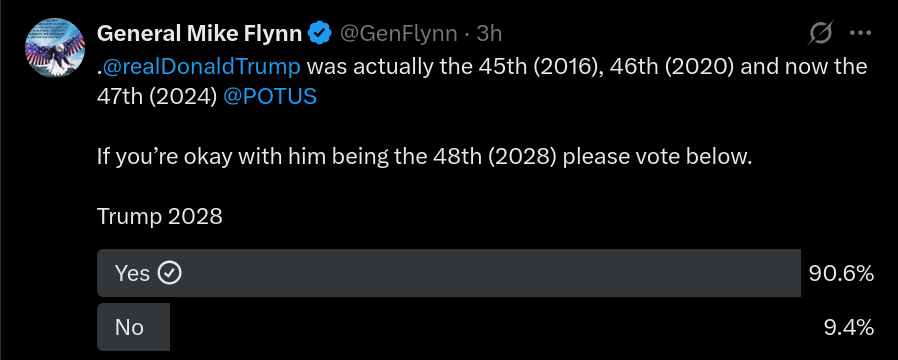Click the "47th (2024)" text
The image size is (898, 360).
coord(157,97)
